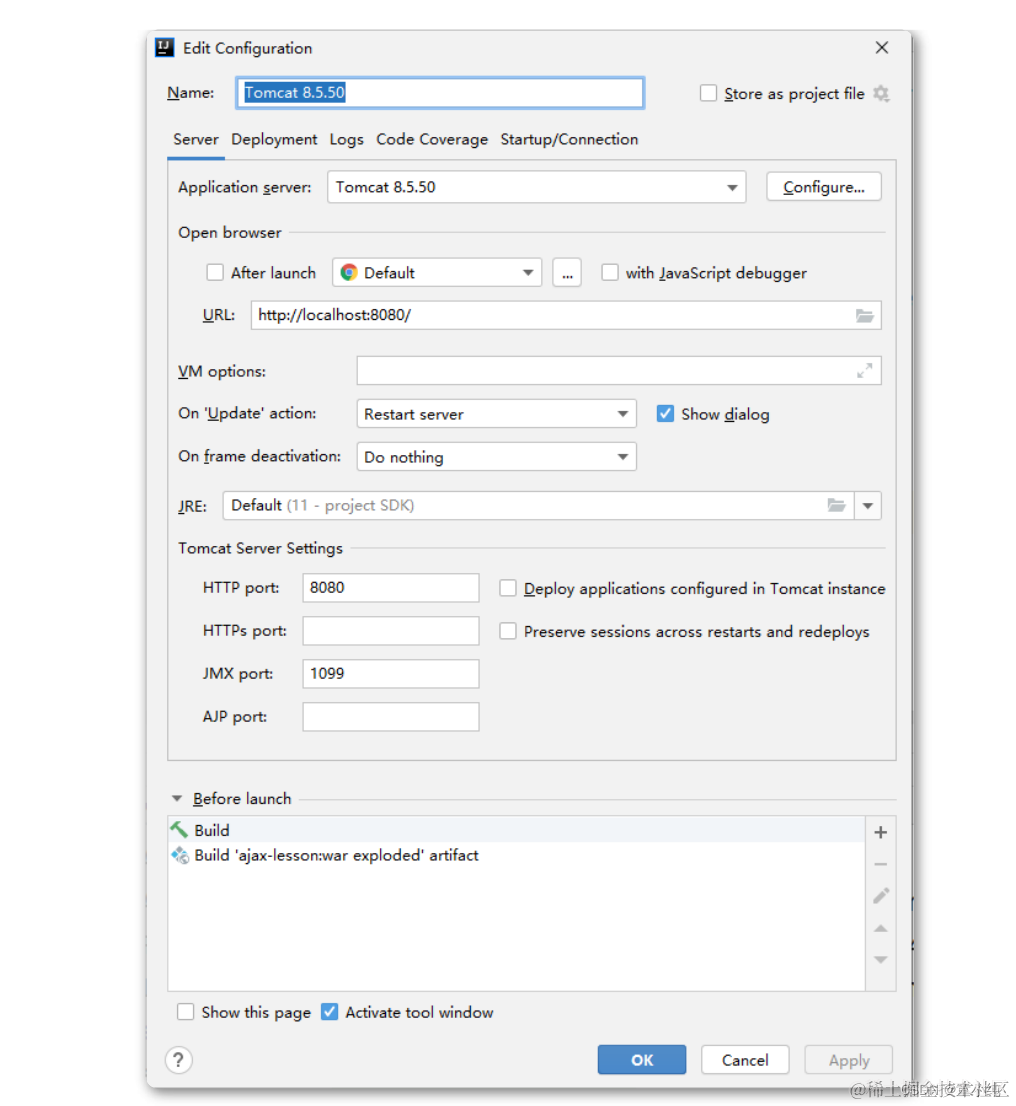The height and width of the screenshot is (1106, 1016).
Task: Enable After launch checkbox
Action: click(215, 272)
